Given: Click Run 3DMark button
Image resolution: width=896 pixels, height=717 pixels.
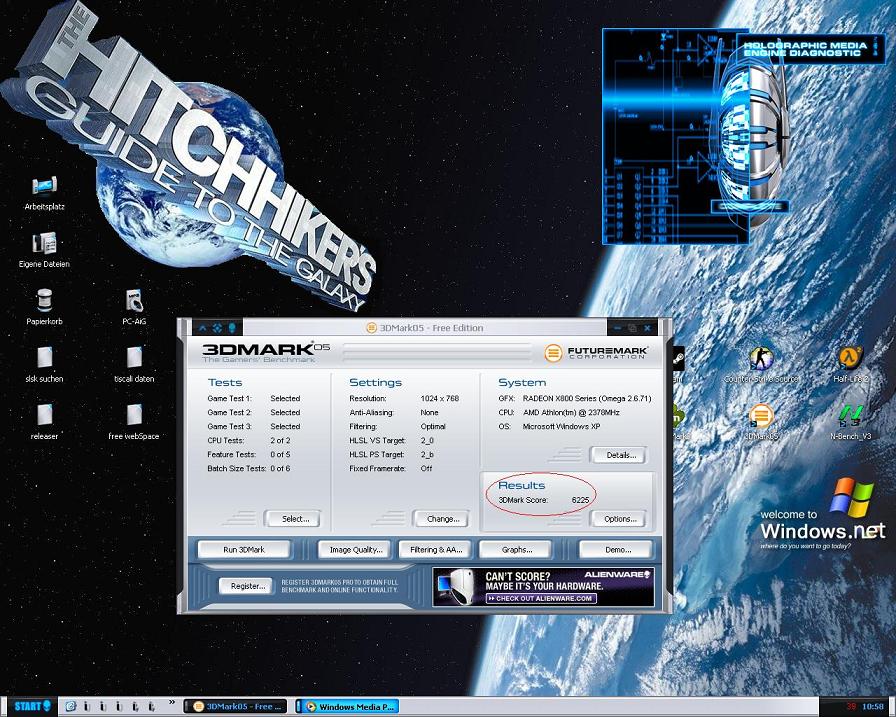Looking at the screenshot, I should (244, 550).
